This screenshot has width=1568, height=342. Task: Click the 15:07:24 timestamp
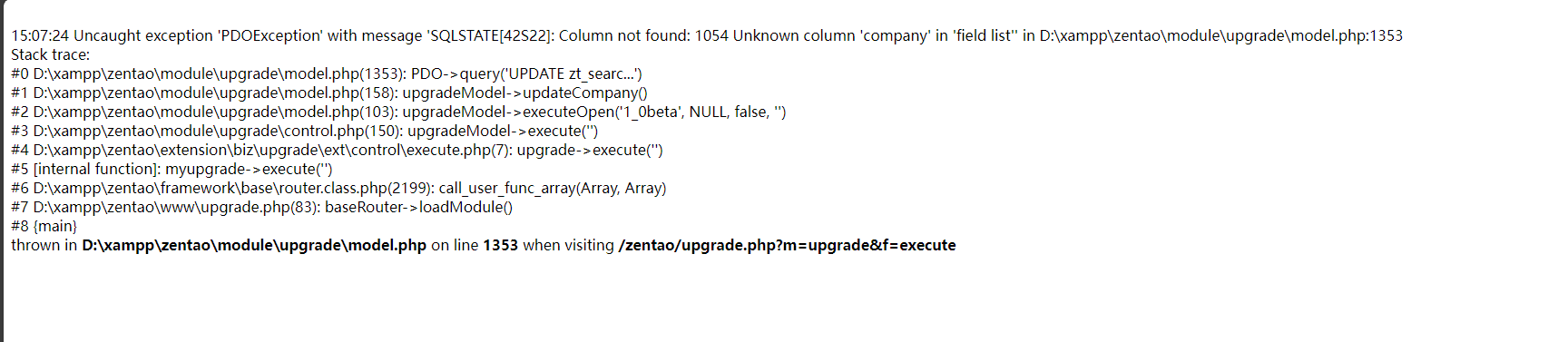click(x=40, y=35)
